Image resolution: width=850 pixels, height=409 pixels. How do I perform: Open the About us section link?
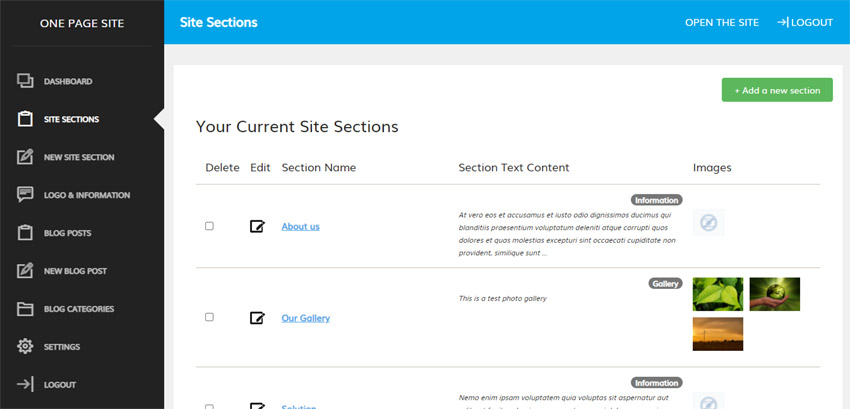coord(300,226)
